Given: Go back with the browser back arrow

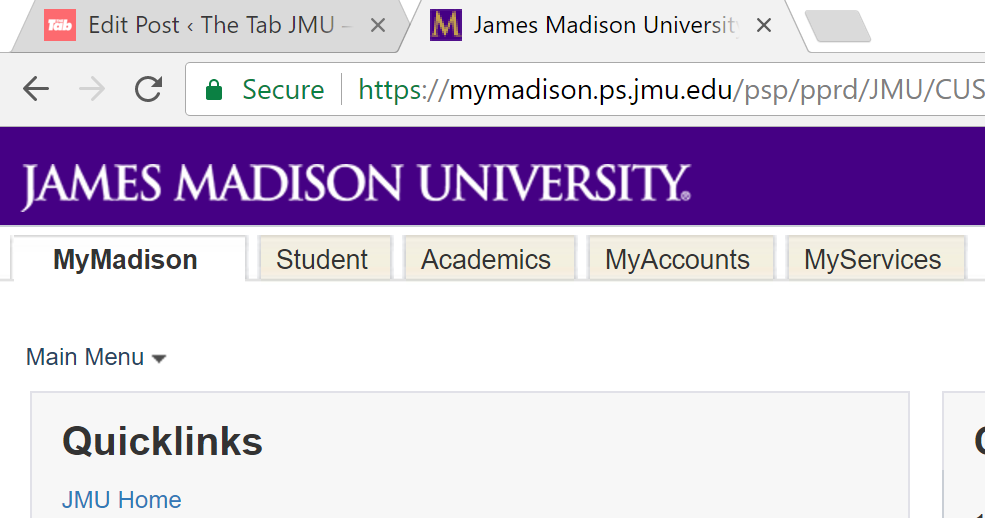Looking at the screenshot, I should click(36, 89).
